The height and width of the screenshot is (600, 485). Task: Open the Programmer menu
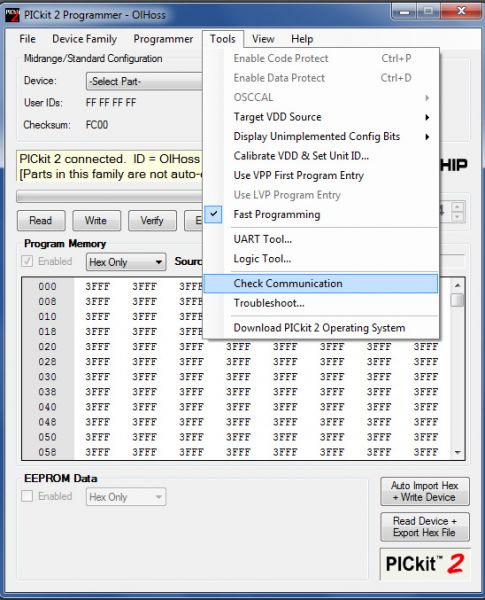pos(163,39)
